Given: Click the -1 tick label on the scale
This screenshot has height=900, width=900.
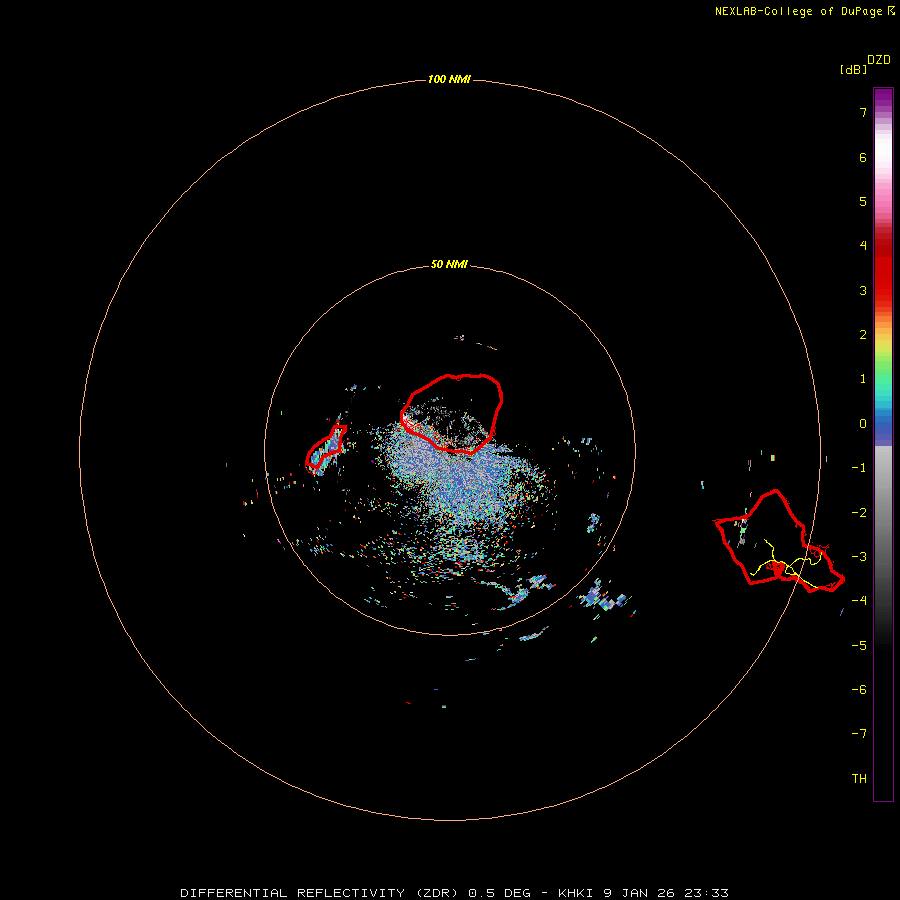Looking at the screenshot, I should click(x=859, y=468).
